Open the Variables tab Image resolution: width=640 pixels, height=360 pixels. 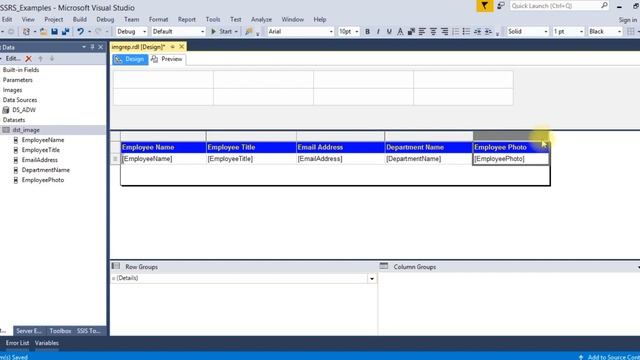click(47, 343)
